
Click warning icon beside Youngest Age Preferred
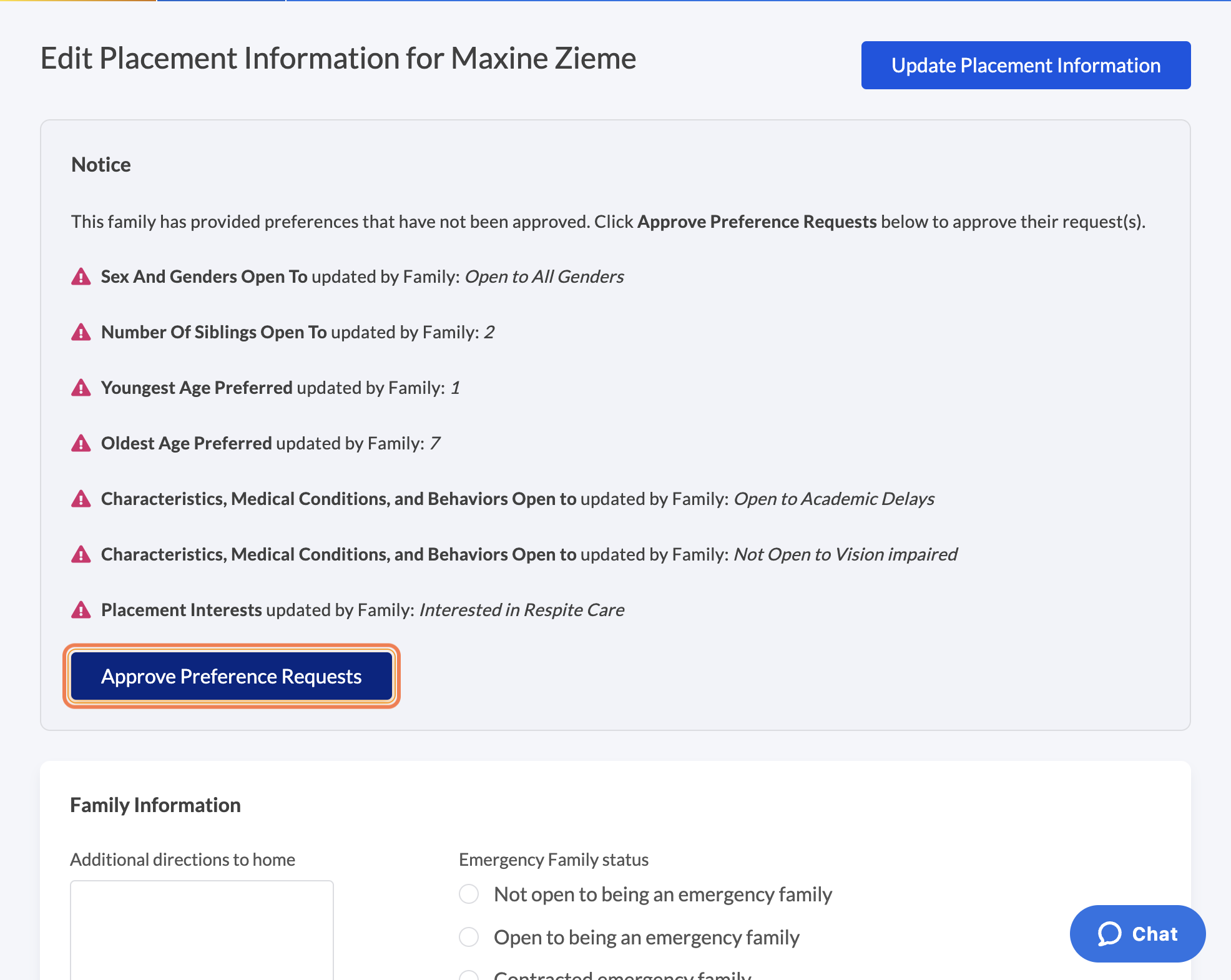81,388
